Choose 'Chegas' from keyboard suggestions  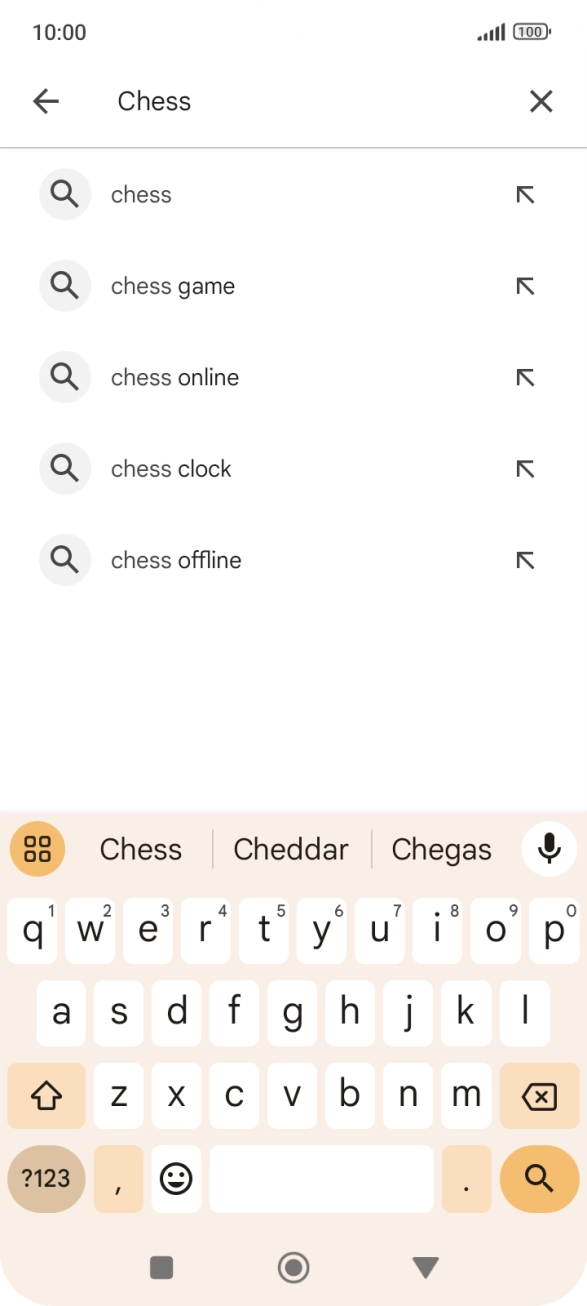click(x=442, y=848)
